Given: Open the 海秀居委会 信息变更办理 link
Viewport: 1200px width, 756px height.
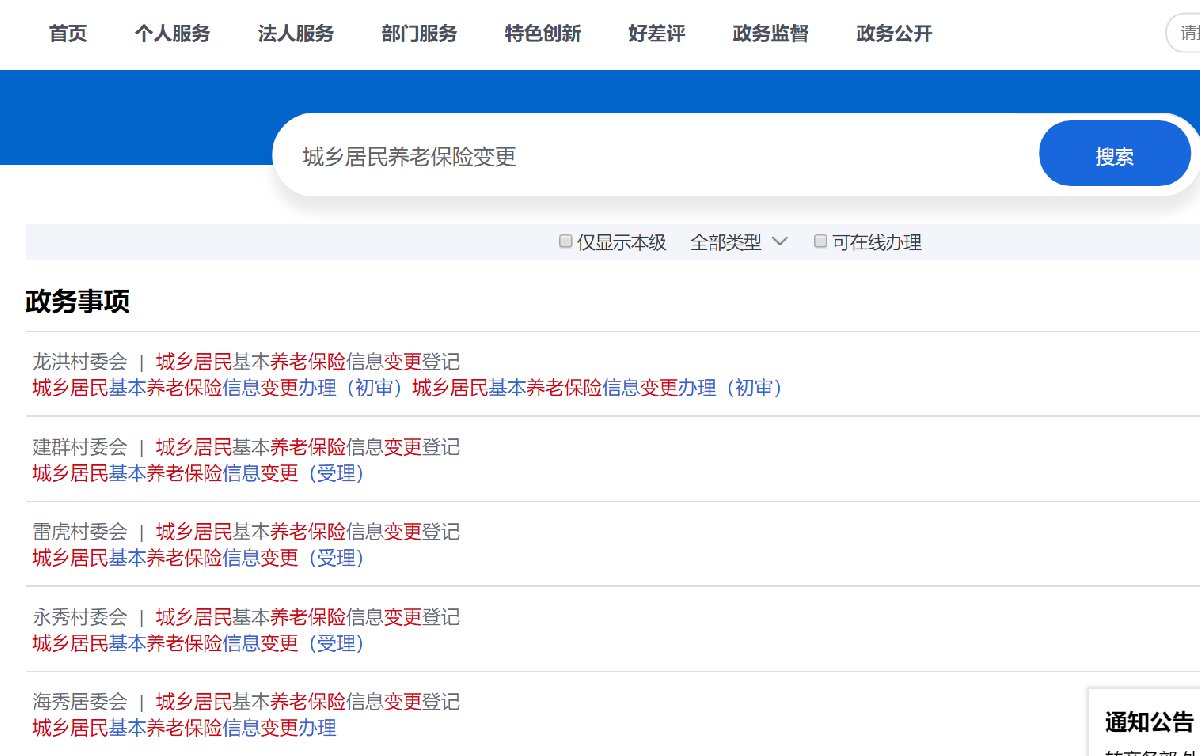Looking at the screenshot, I should (184, 728).
